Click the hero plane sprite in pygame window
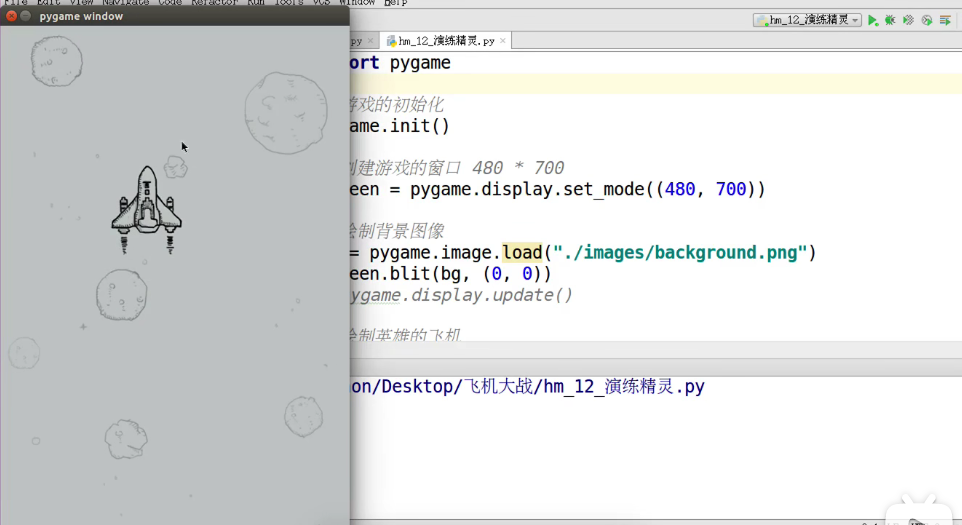 pyautogui.click(x=146, y=209)
